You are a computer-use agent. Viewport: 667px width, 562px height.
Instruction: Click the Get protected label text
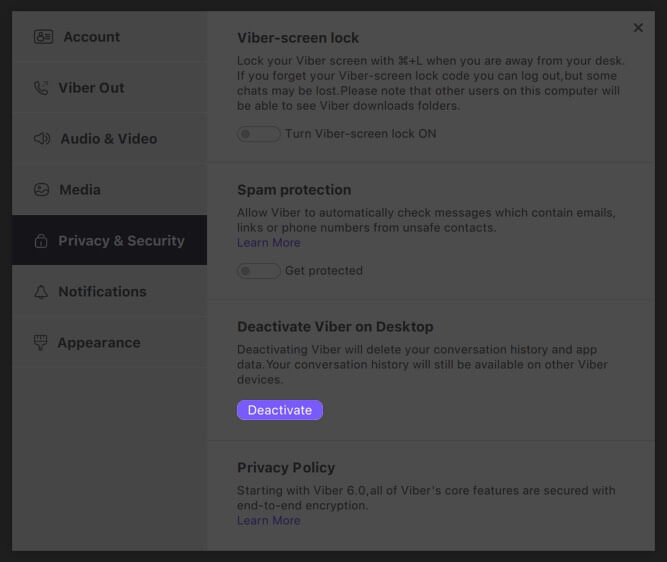324,271
